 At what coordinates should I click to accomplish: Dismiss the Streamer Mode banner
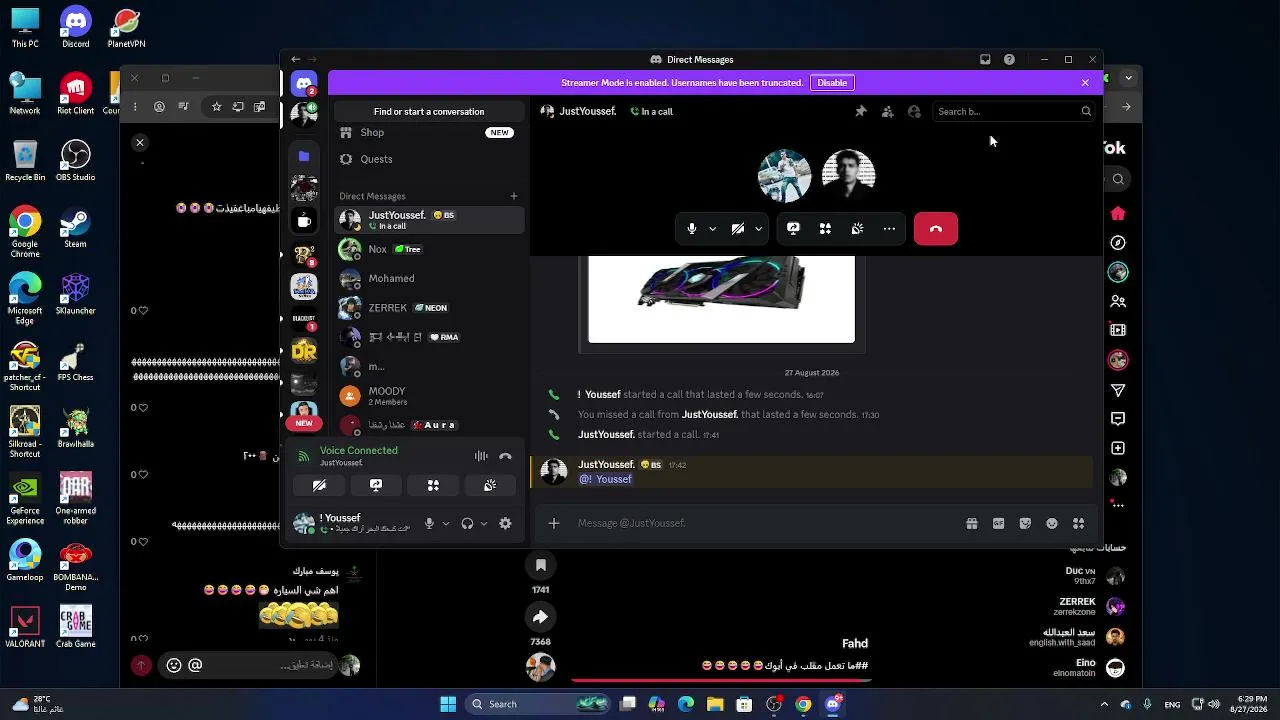pyautogui.click(x=1085, y=83)
